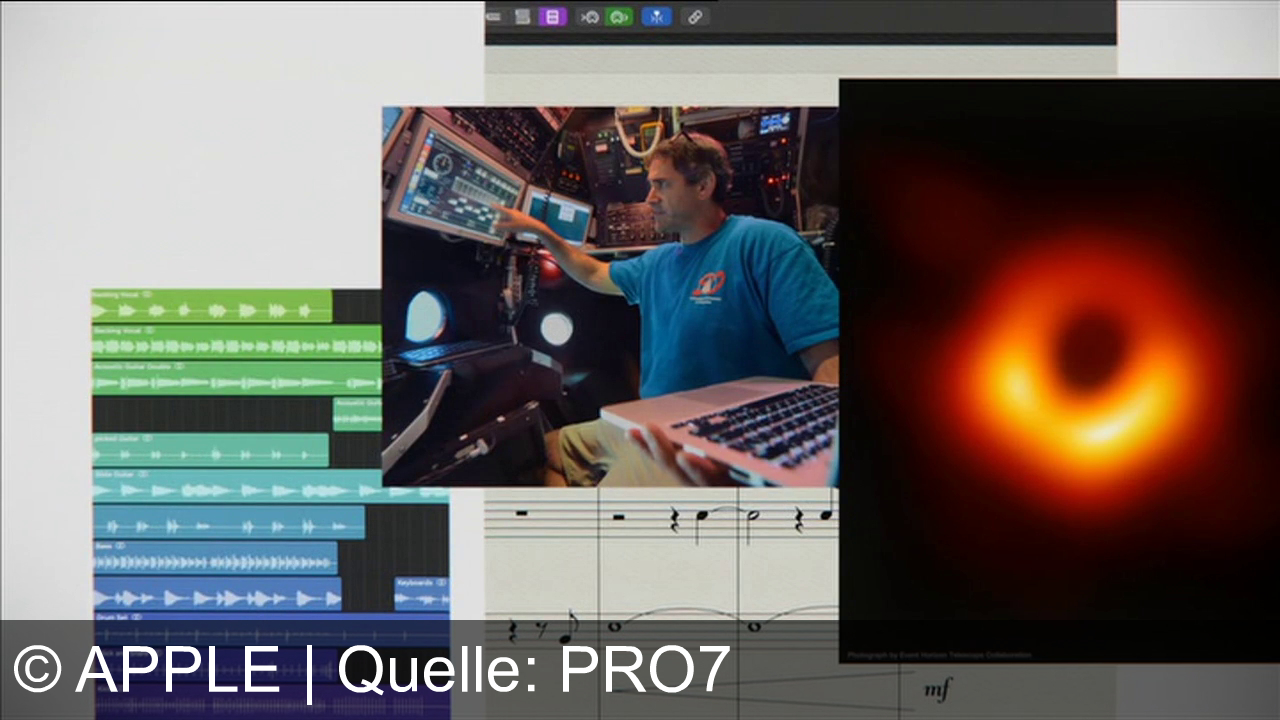Select the picked Guitar audio region
The width and height of the screenshot is (1280, 720).
tap(210, 451)
